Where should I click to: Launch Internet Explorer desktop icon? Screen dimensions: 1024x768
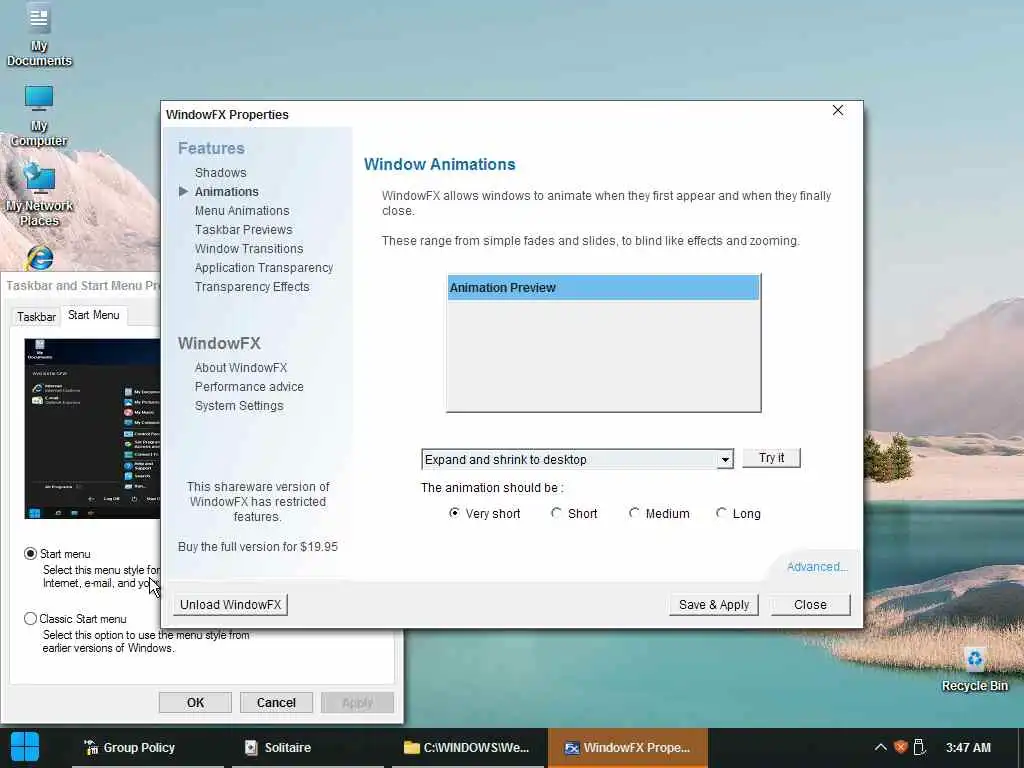39,258
